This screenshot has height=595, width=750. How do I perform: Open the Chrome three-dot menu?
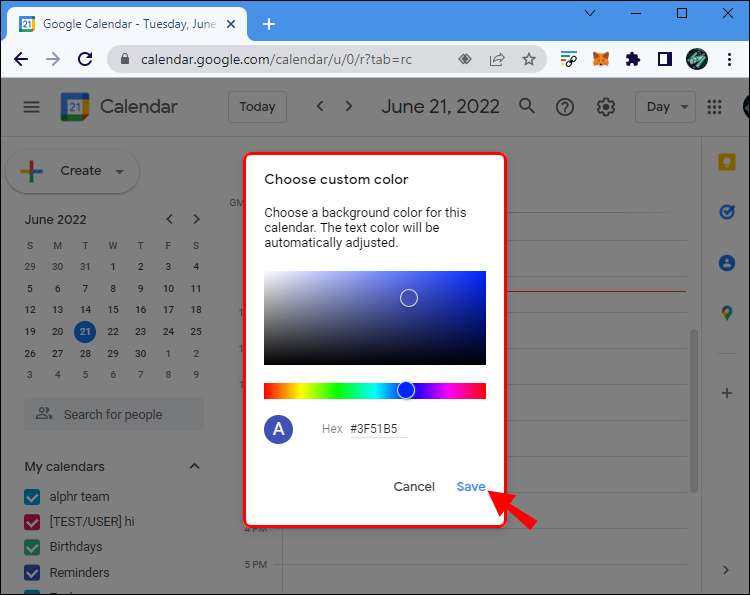click(729, 59)
